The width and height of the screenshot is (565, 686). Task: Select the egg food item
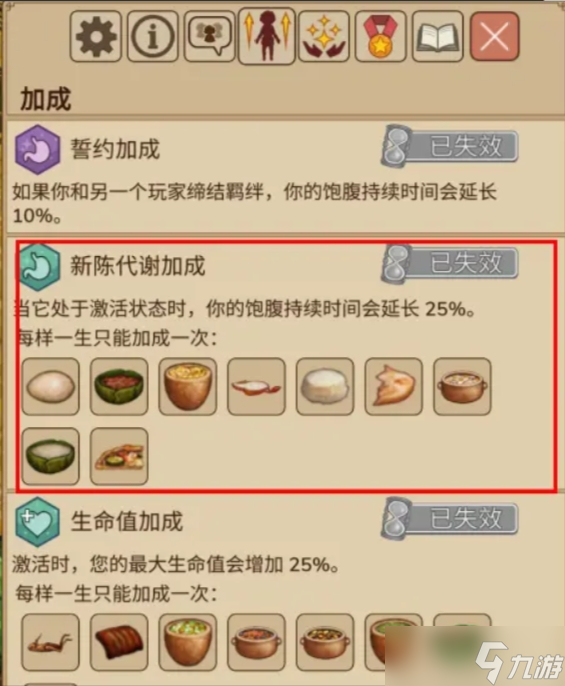pos(50,386)
